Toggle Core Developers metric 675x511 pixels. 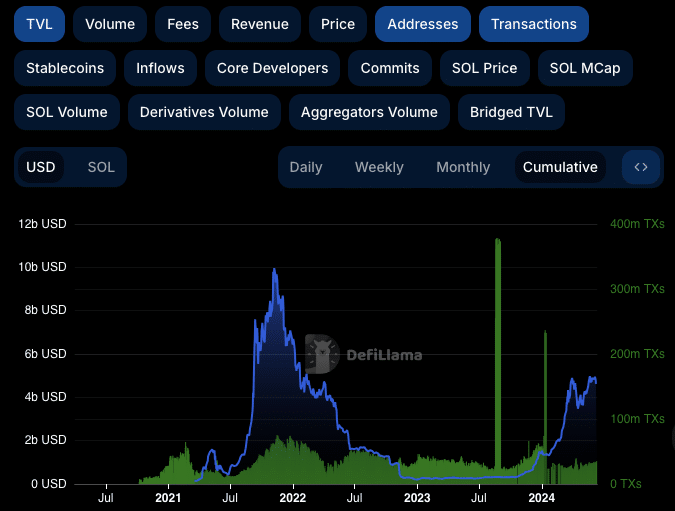pyautogui.click(x=272, y=68)
